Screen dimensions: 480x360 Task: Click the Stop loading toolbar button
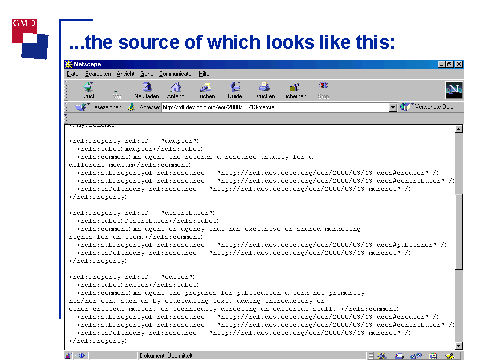(x=323, y=90)
